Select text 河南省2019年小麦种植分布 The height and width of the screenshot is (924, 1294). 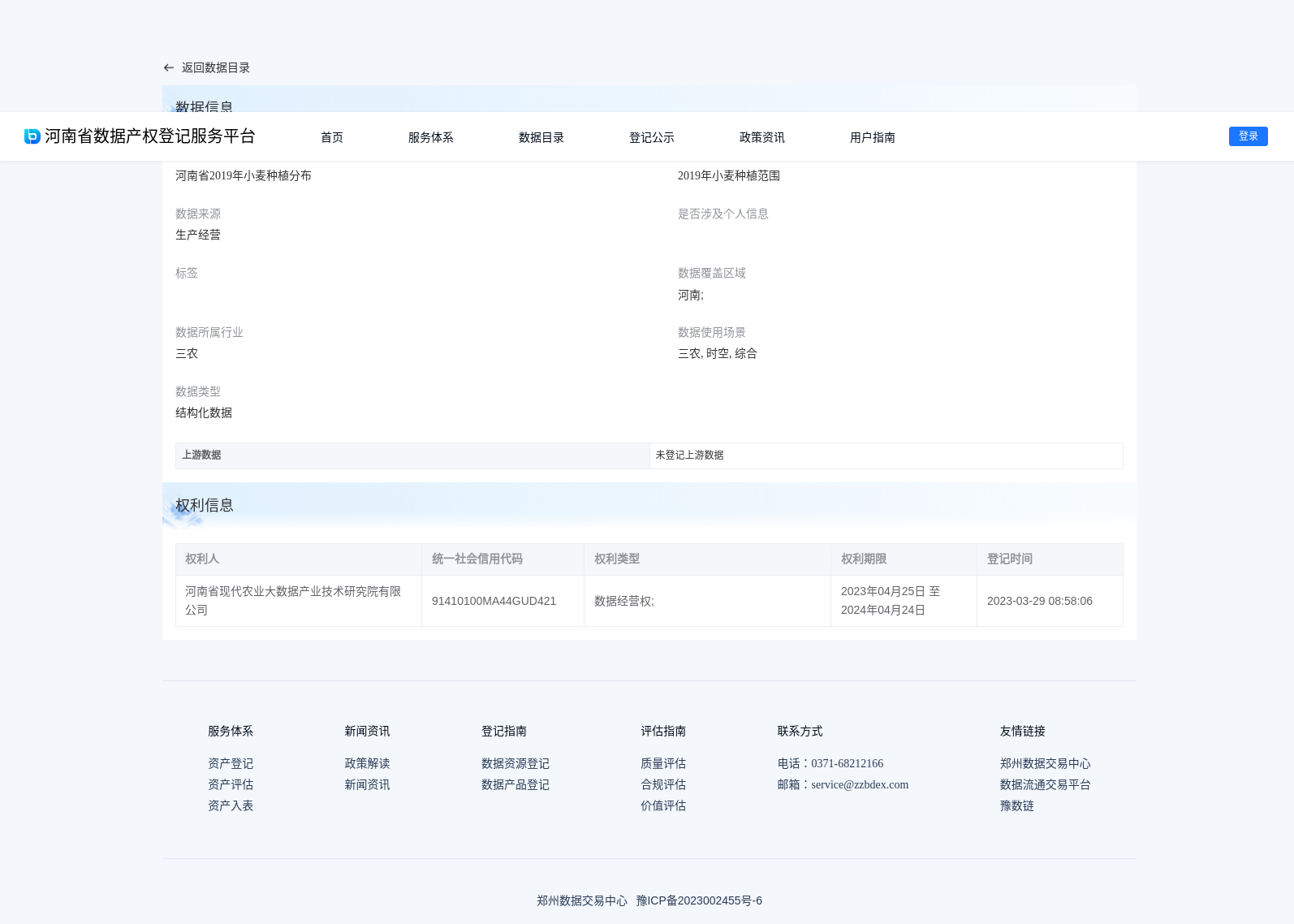244,175
